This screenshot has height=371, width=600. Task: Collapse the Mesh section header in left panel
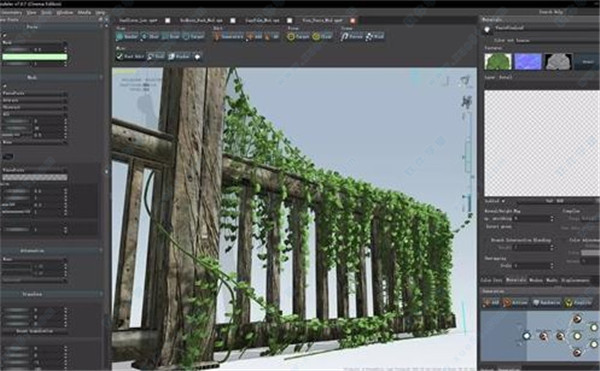(x=51, y=77)
